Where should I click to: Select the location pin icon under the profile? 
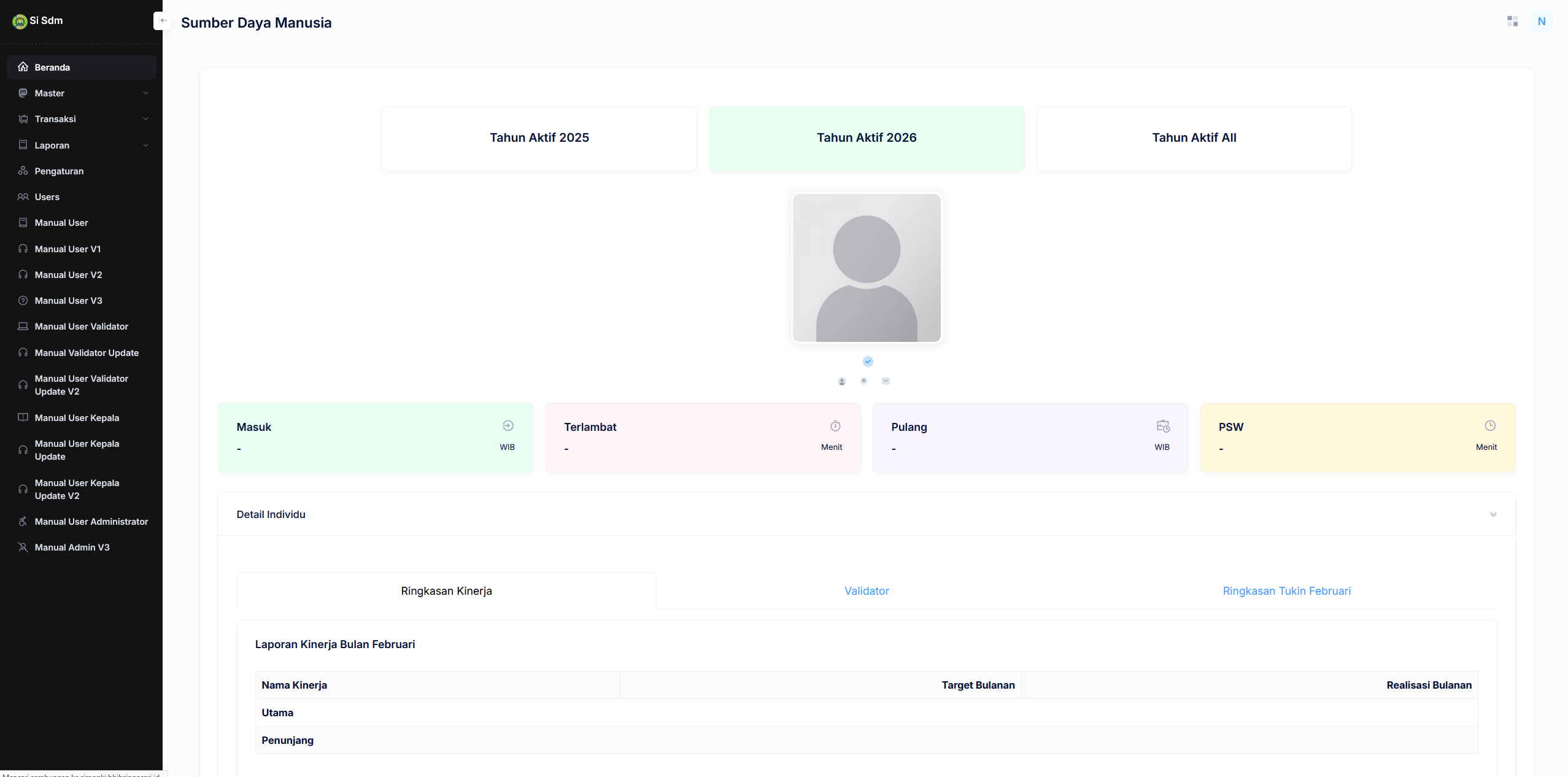click(863, 381)
